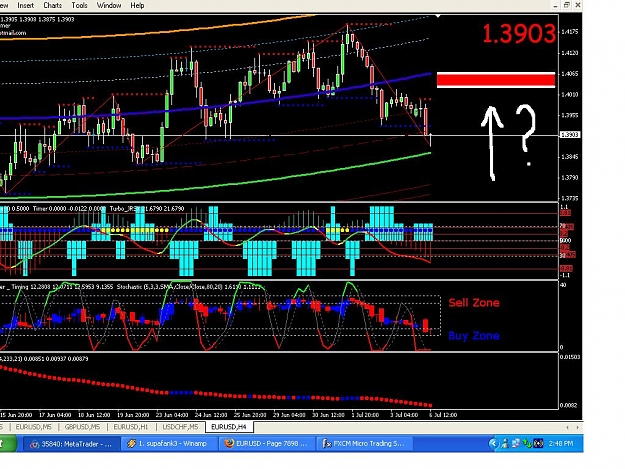625x469 pixels.
Task: Click the 1 Jul 20:00 time label
Action: [x=365, y=415]
